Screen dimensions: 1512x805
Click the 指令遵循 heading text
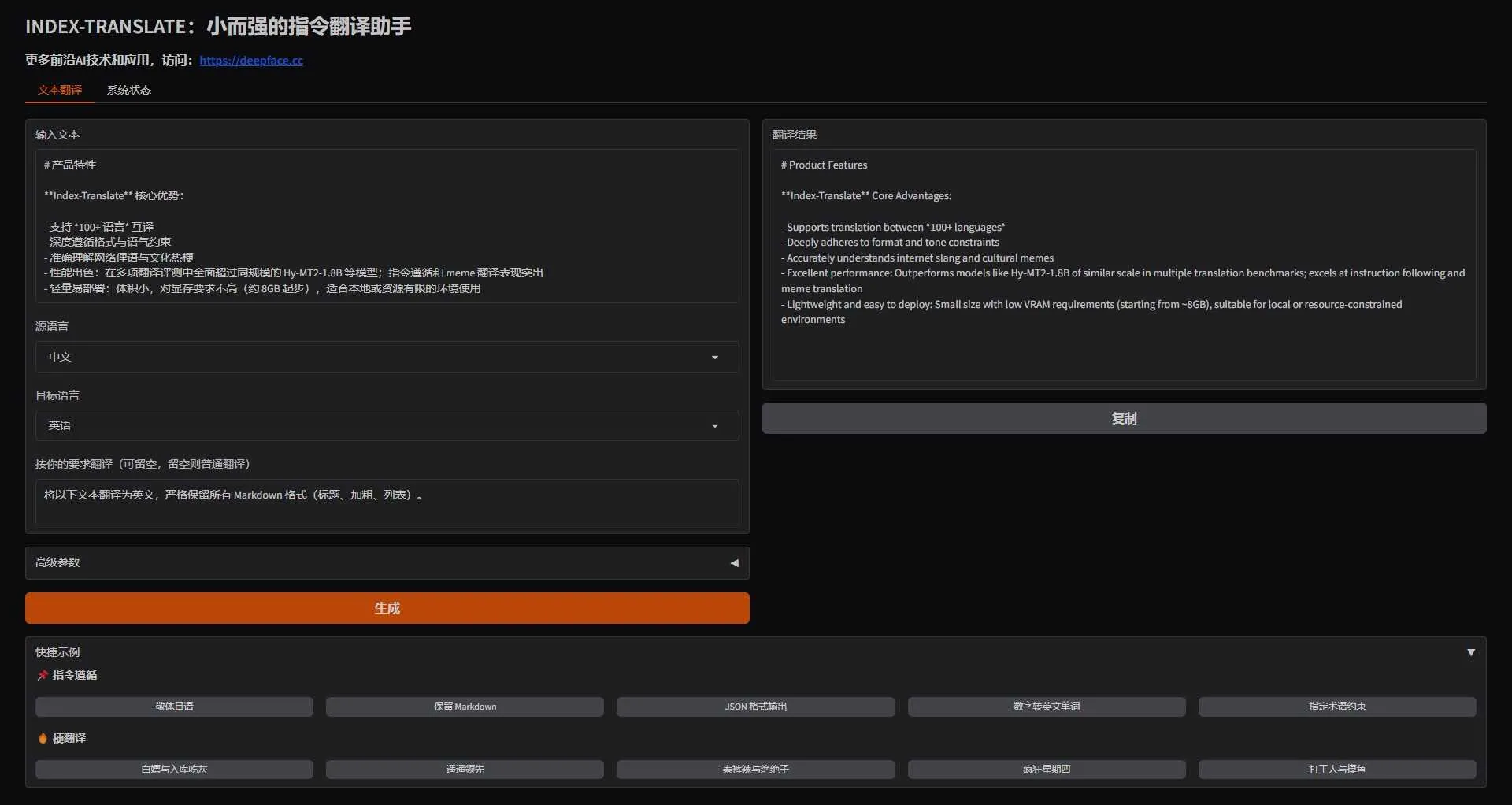click(75, 675)
